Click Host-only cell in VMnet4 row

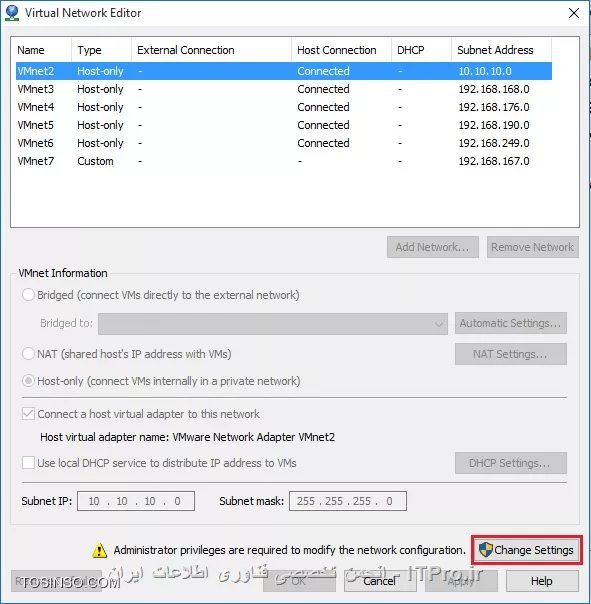[100, 107]
